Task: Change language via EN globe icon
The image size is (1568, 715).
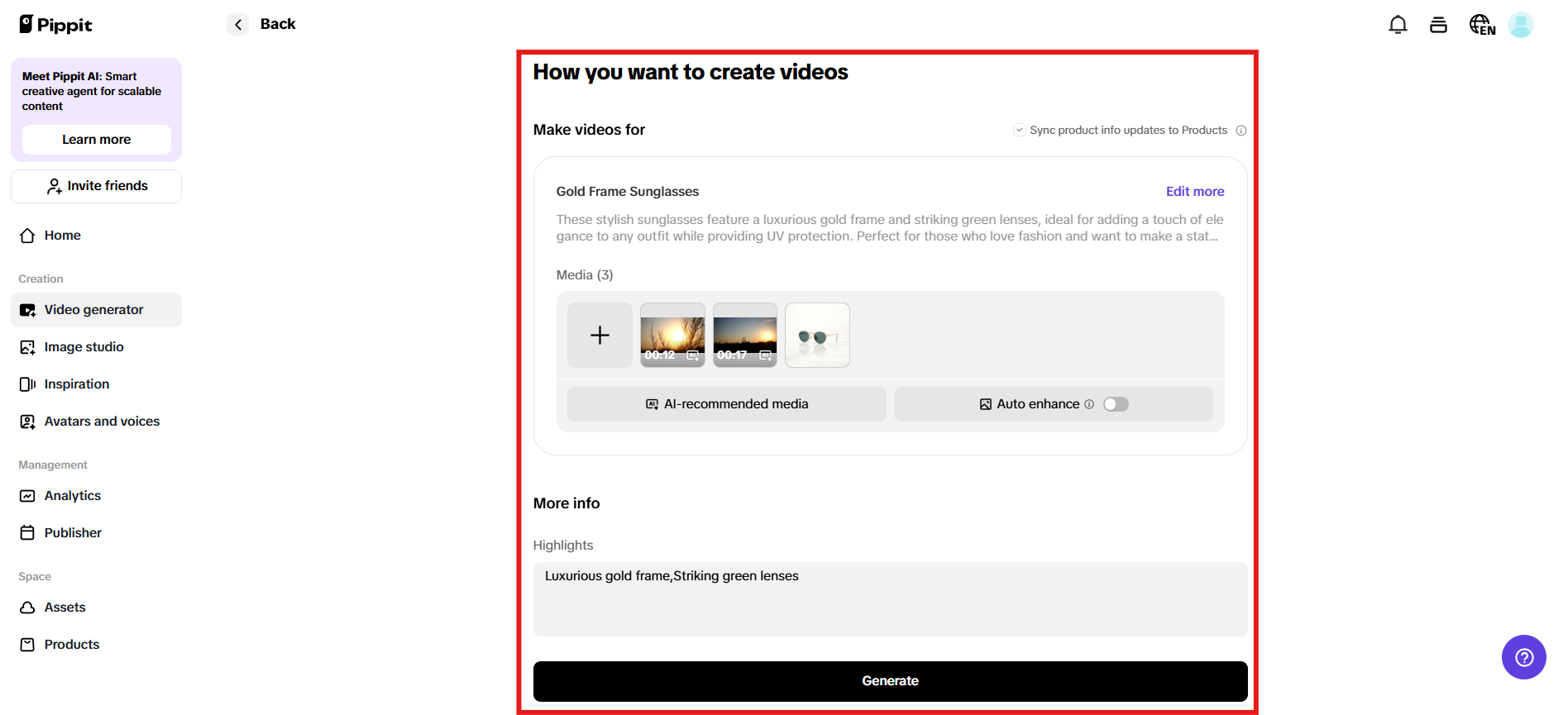Action: 1482,25
